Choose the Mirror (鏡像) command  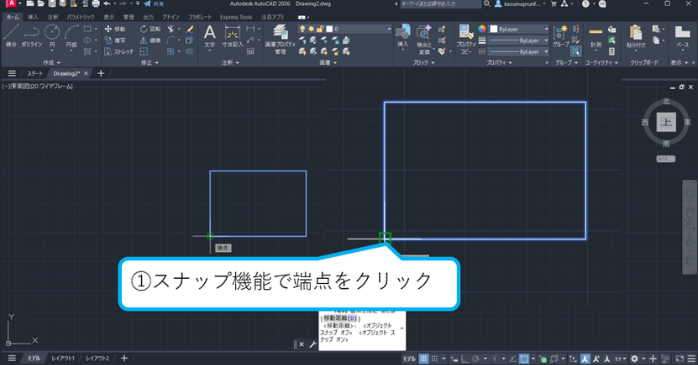[x=150, y=40]
